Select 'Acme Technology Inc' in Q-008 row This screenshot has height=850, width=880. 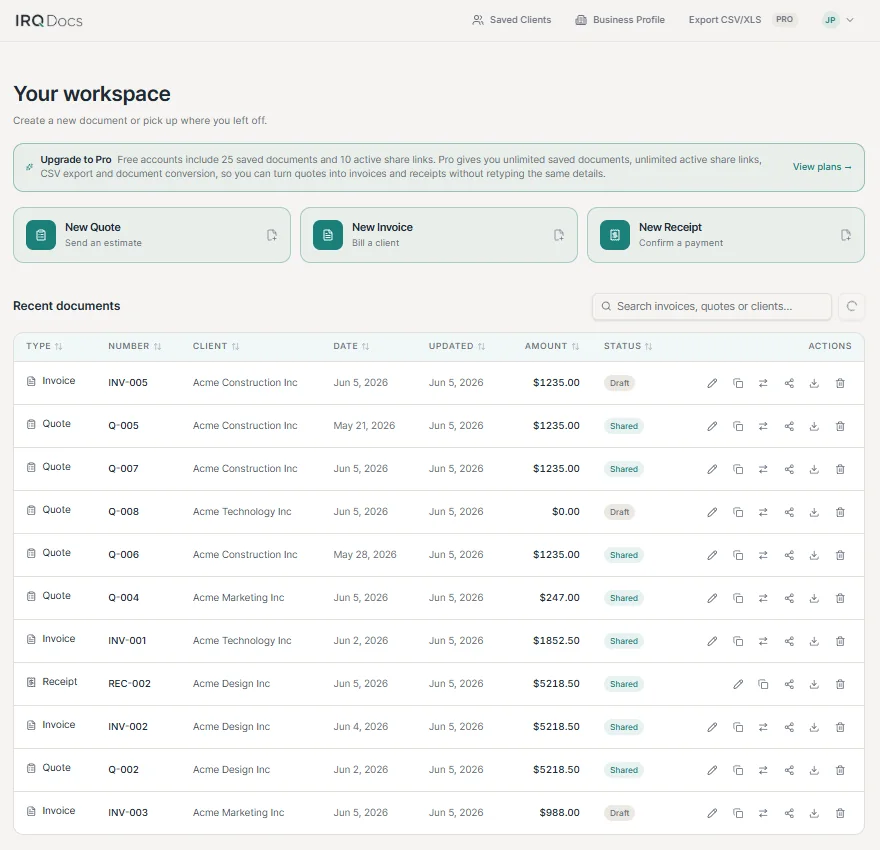(x=242, y=512)
